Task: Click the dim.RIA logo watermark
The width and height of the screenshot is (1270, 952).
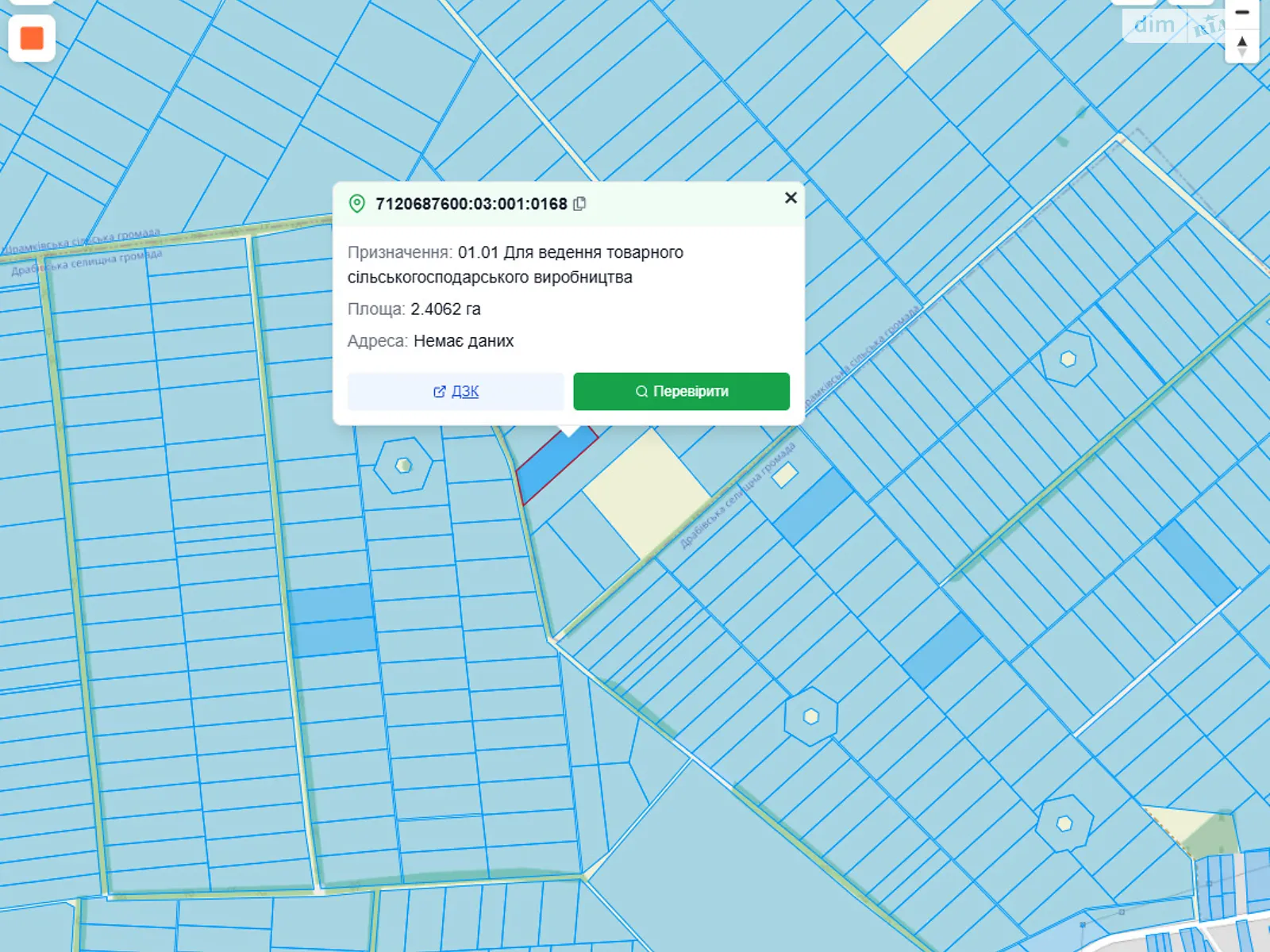Action: tap(1168, 25)
